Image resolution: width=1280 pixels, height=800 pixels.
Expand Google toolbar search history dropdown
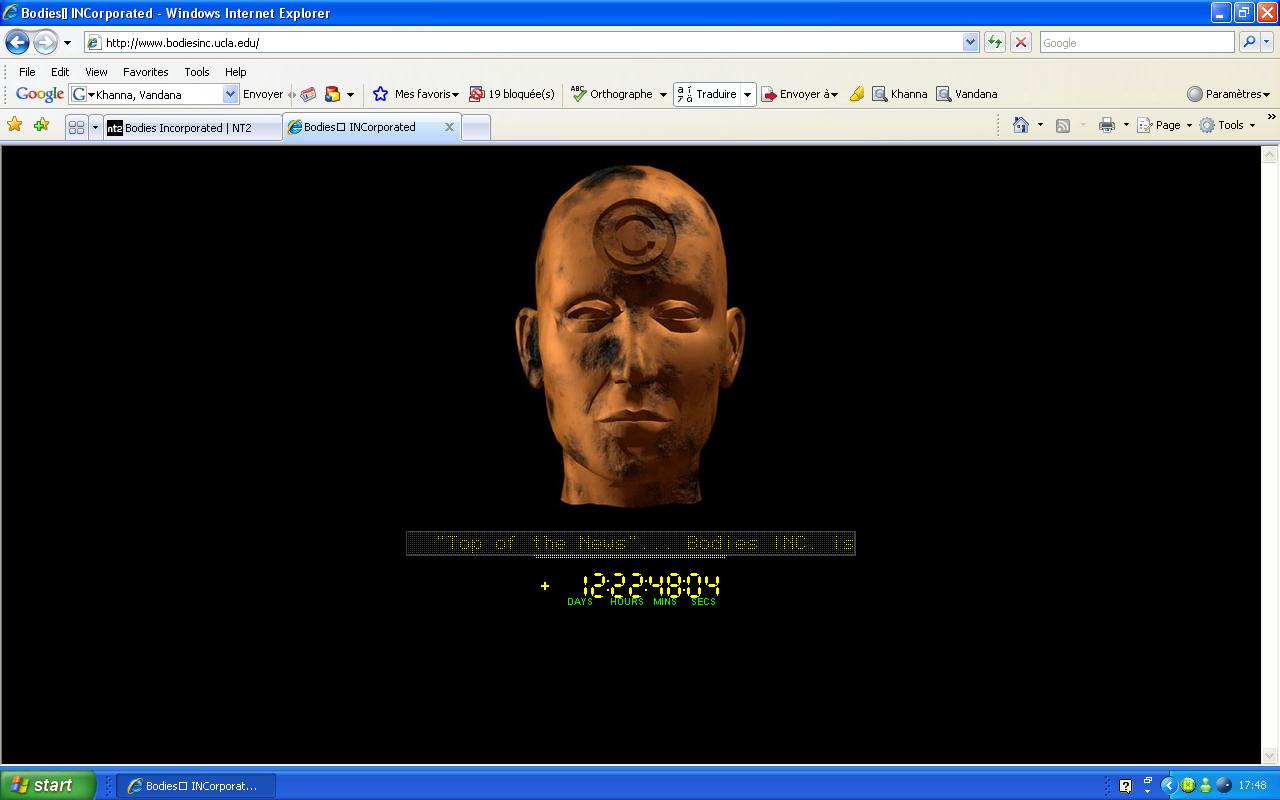[230, 94]
